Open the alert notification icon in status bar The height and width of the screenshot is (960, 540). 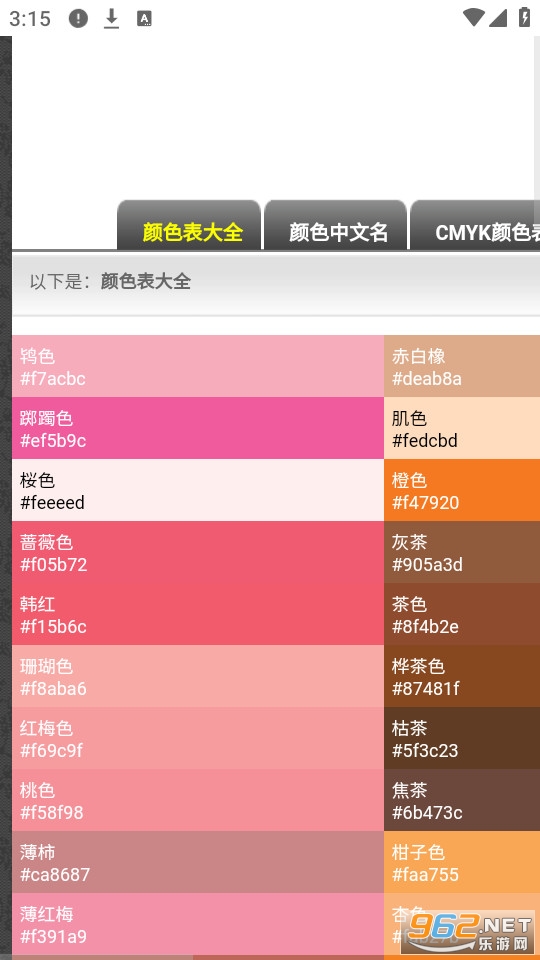point(78,18)
